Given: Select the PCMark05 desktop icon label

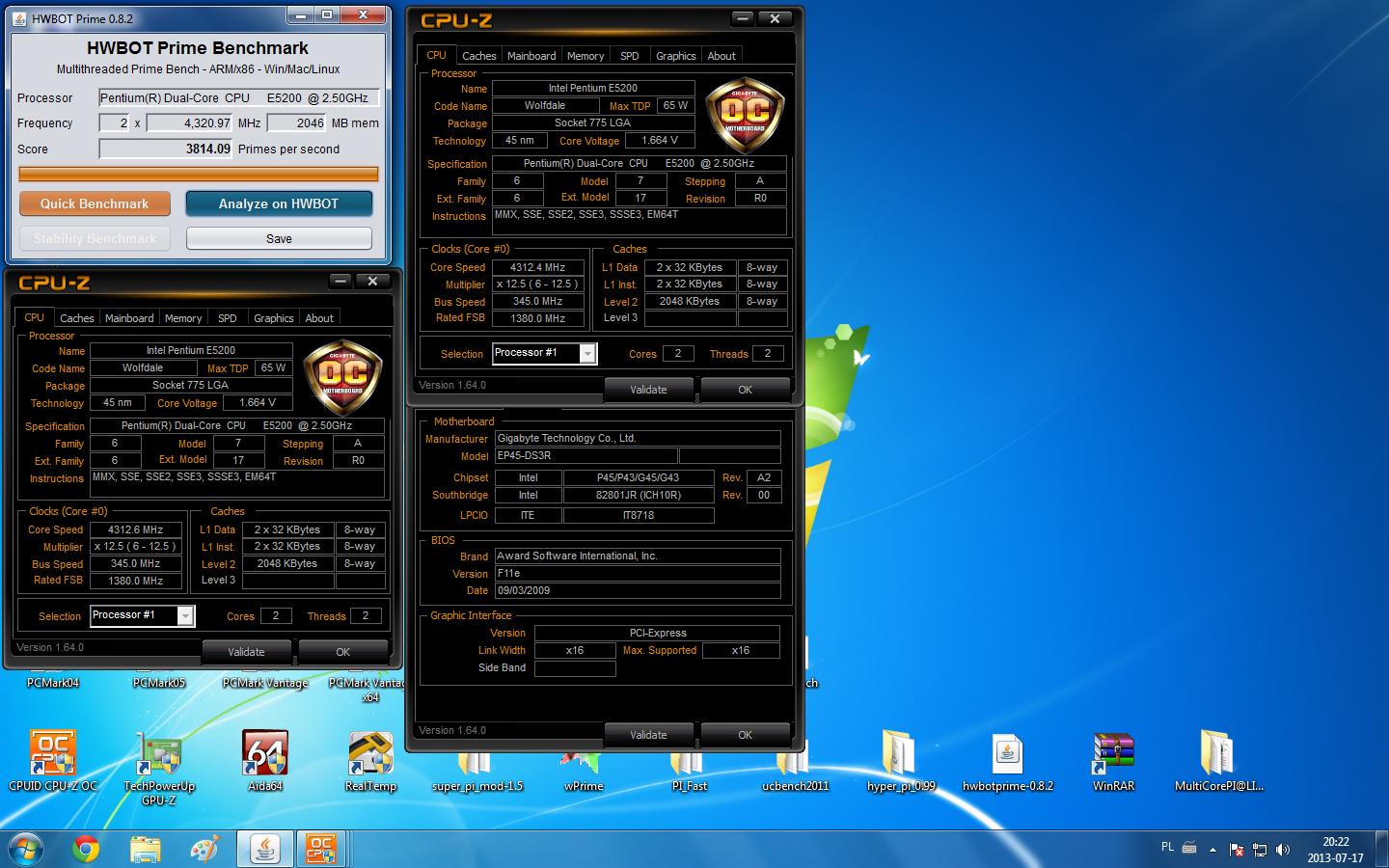Looking at the screenshot, I should (159, 683).
